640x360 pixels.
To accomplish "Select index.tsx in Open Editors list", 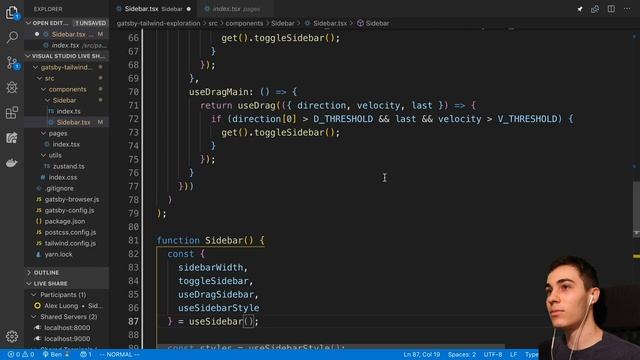I will tap(66, 45).
